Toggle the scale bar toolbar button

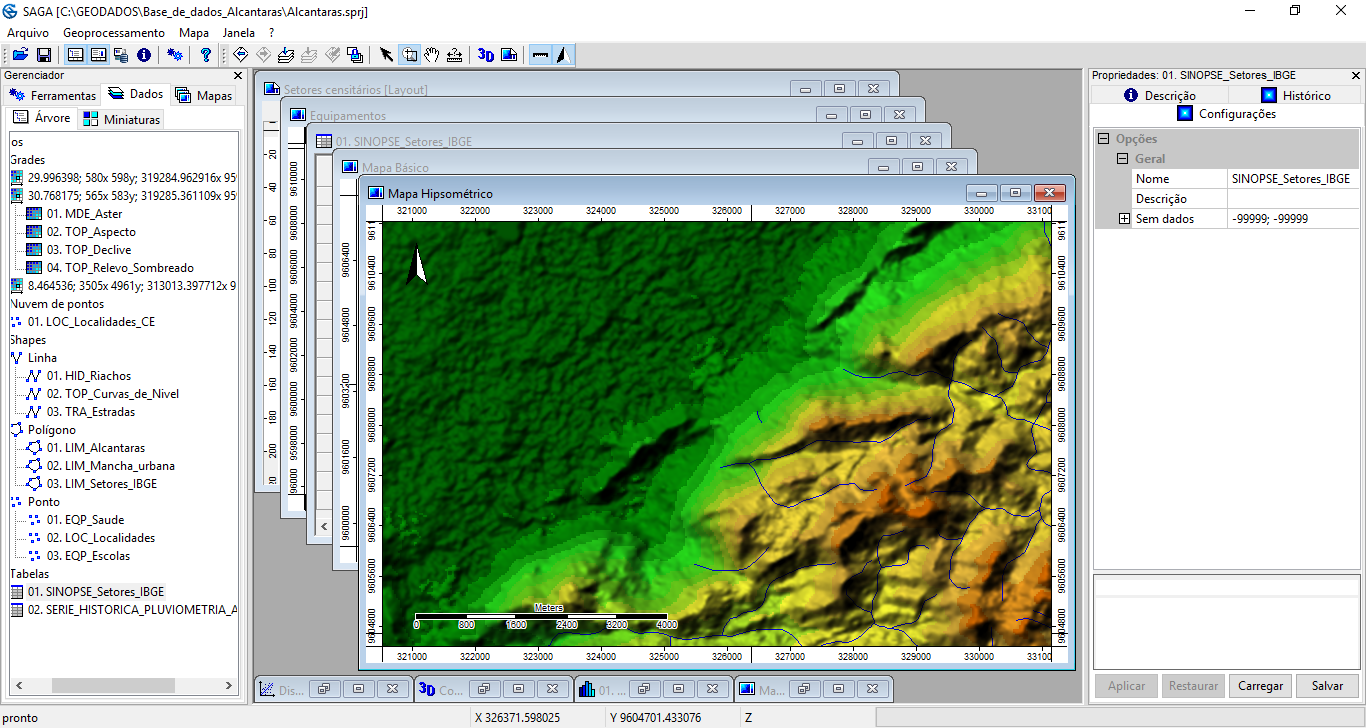[x=540, y=55]
